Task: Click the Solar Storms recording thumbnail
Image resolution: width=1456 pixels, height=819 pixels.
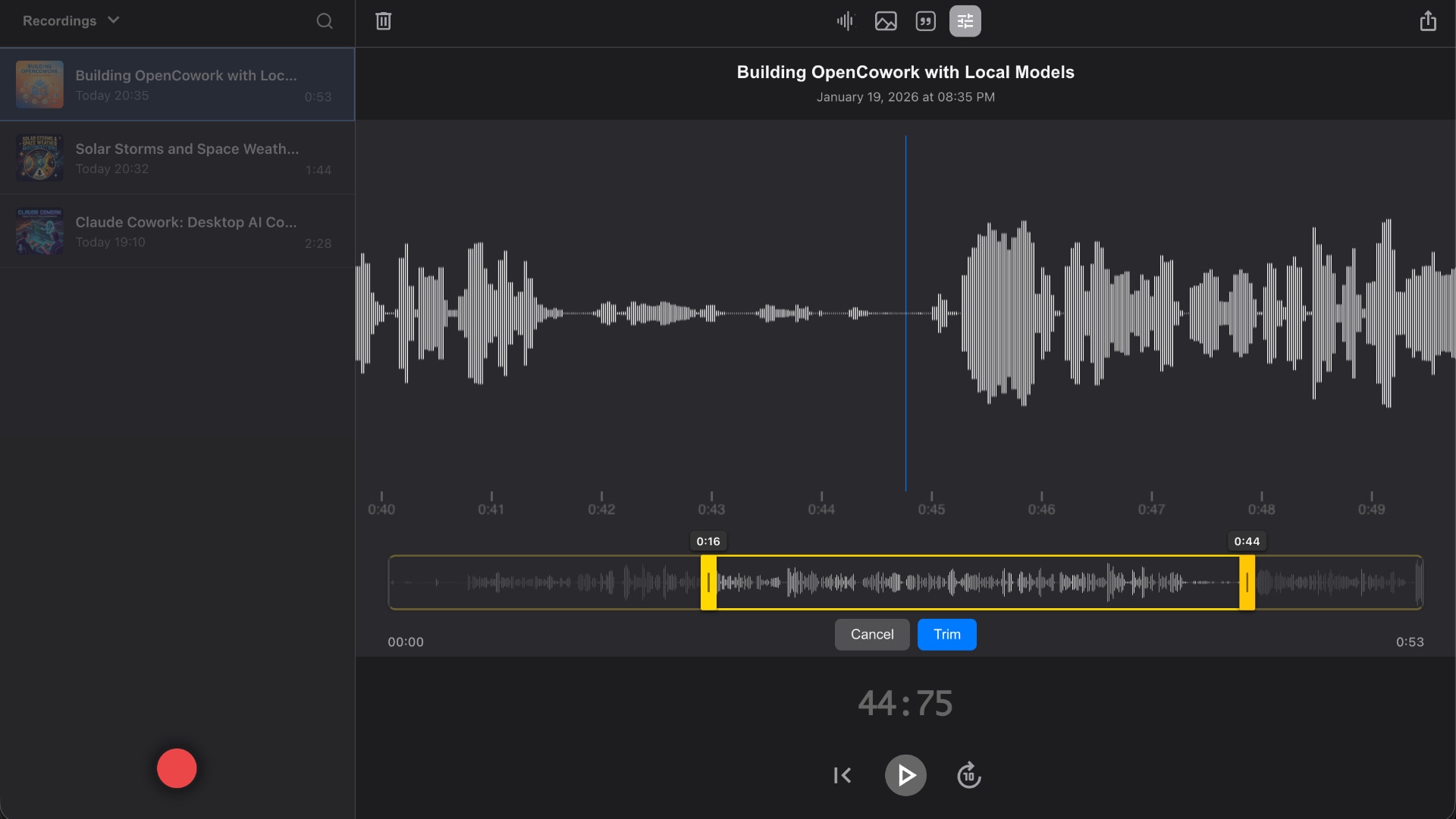Action: click(x=39, y=158)
